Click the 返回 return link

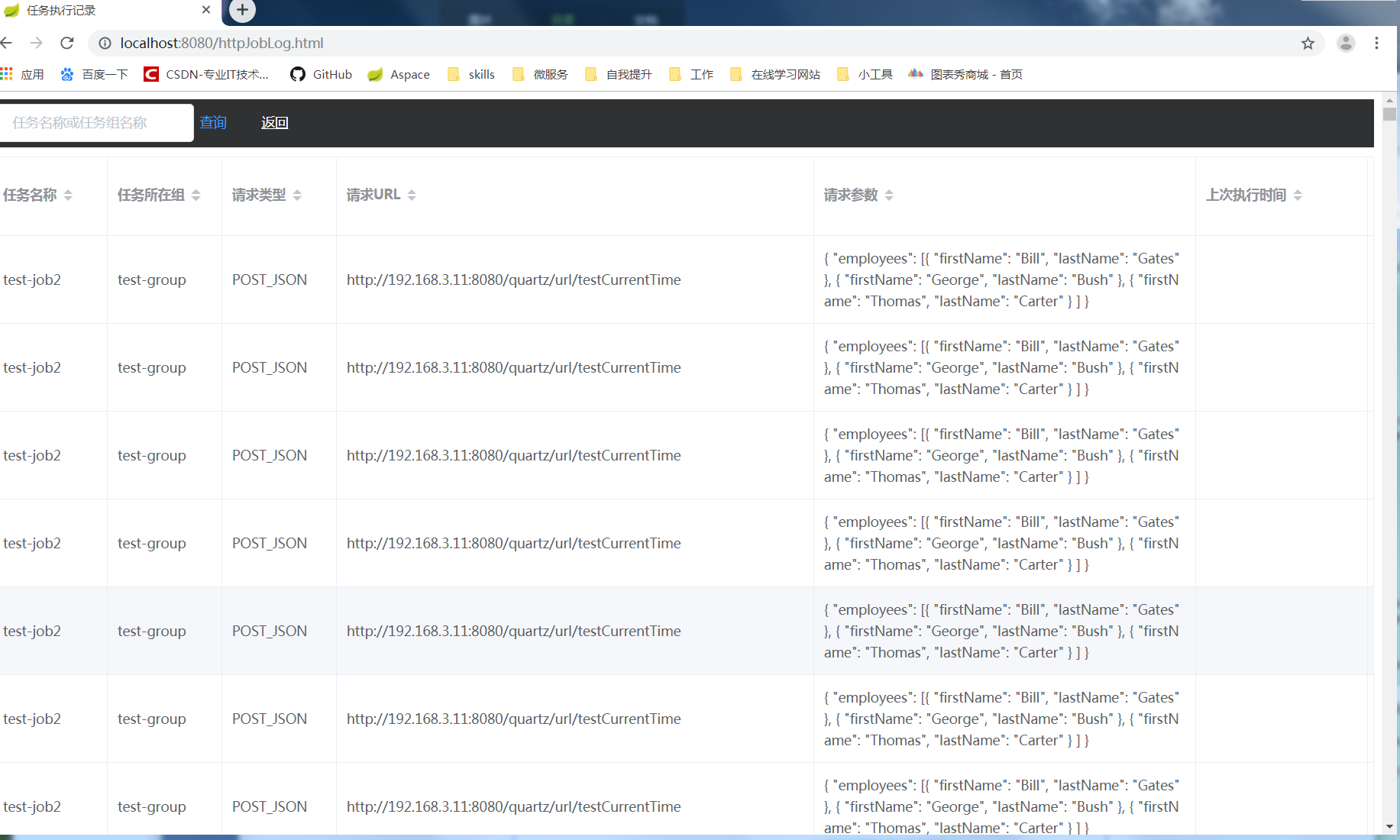pos(274,122)
